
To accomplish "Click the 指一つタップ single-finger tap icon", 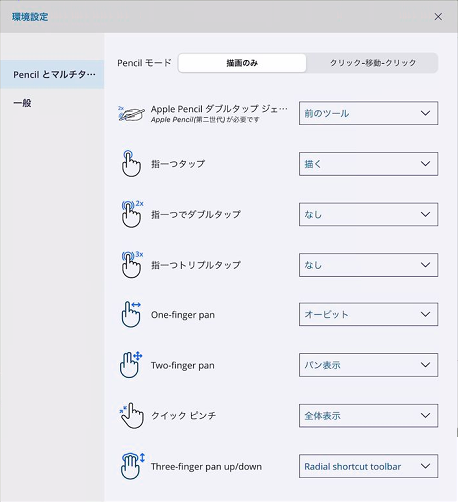I will (131, 163).
